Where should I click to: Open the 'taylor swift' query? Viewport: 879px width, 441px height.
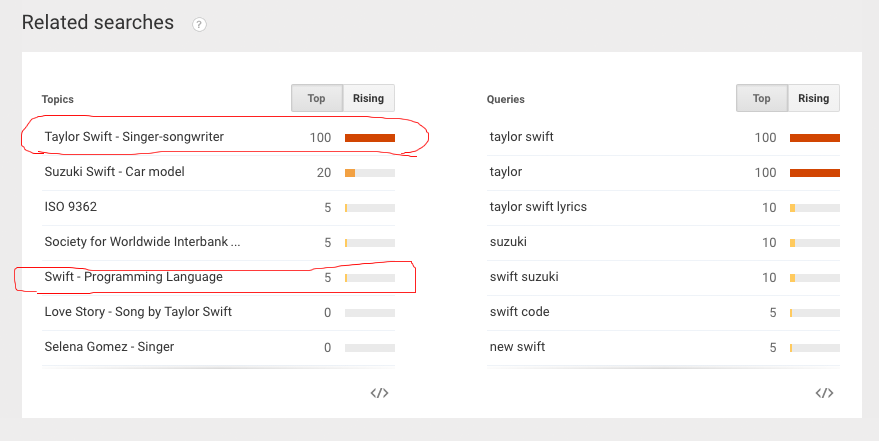pos(521,137)
